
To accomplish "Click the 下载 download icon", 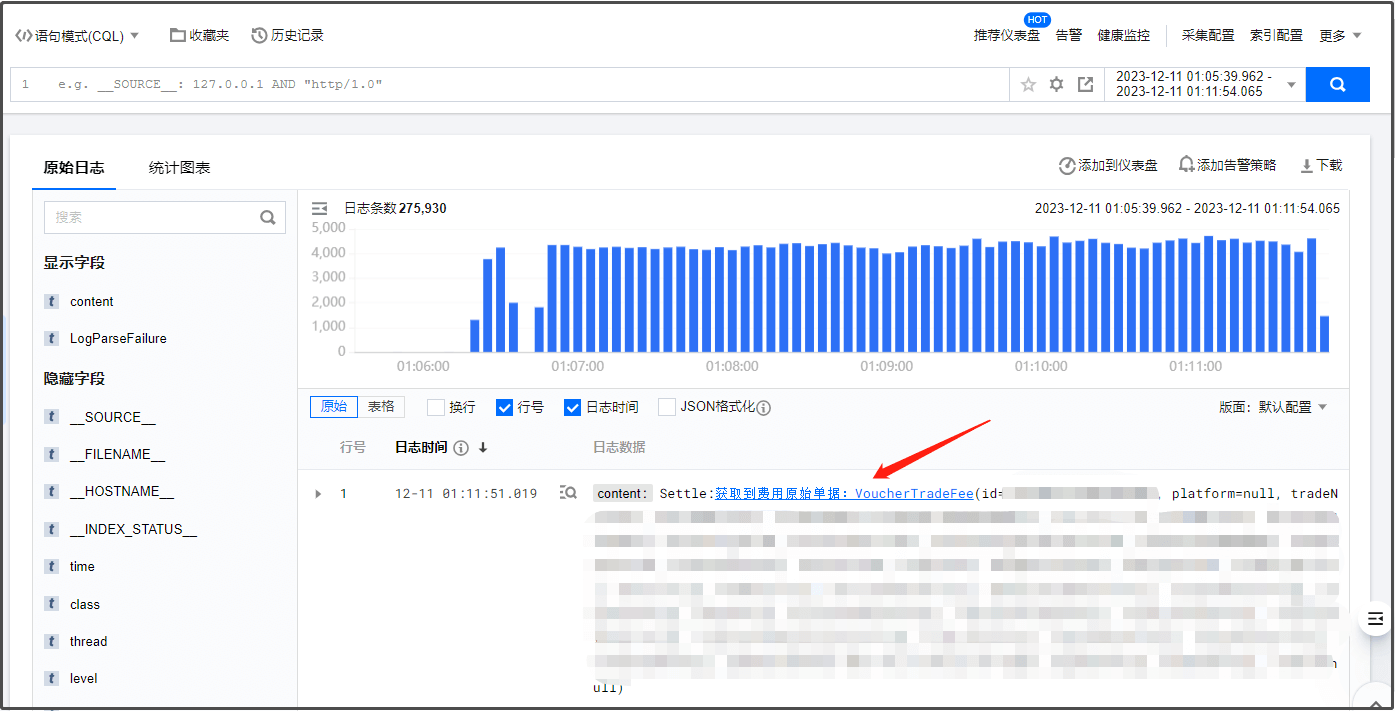I will pyautogui.click(x=1306, y=166).
